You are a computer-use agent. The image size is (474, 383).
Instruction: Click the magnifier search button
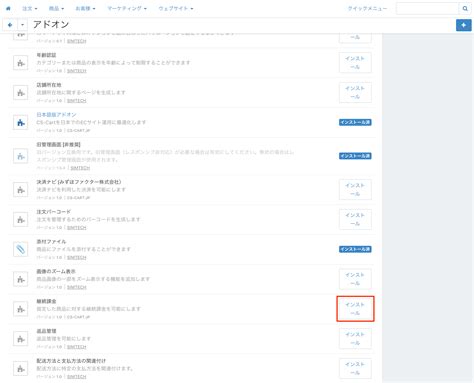[465, 9]
